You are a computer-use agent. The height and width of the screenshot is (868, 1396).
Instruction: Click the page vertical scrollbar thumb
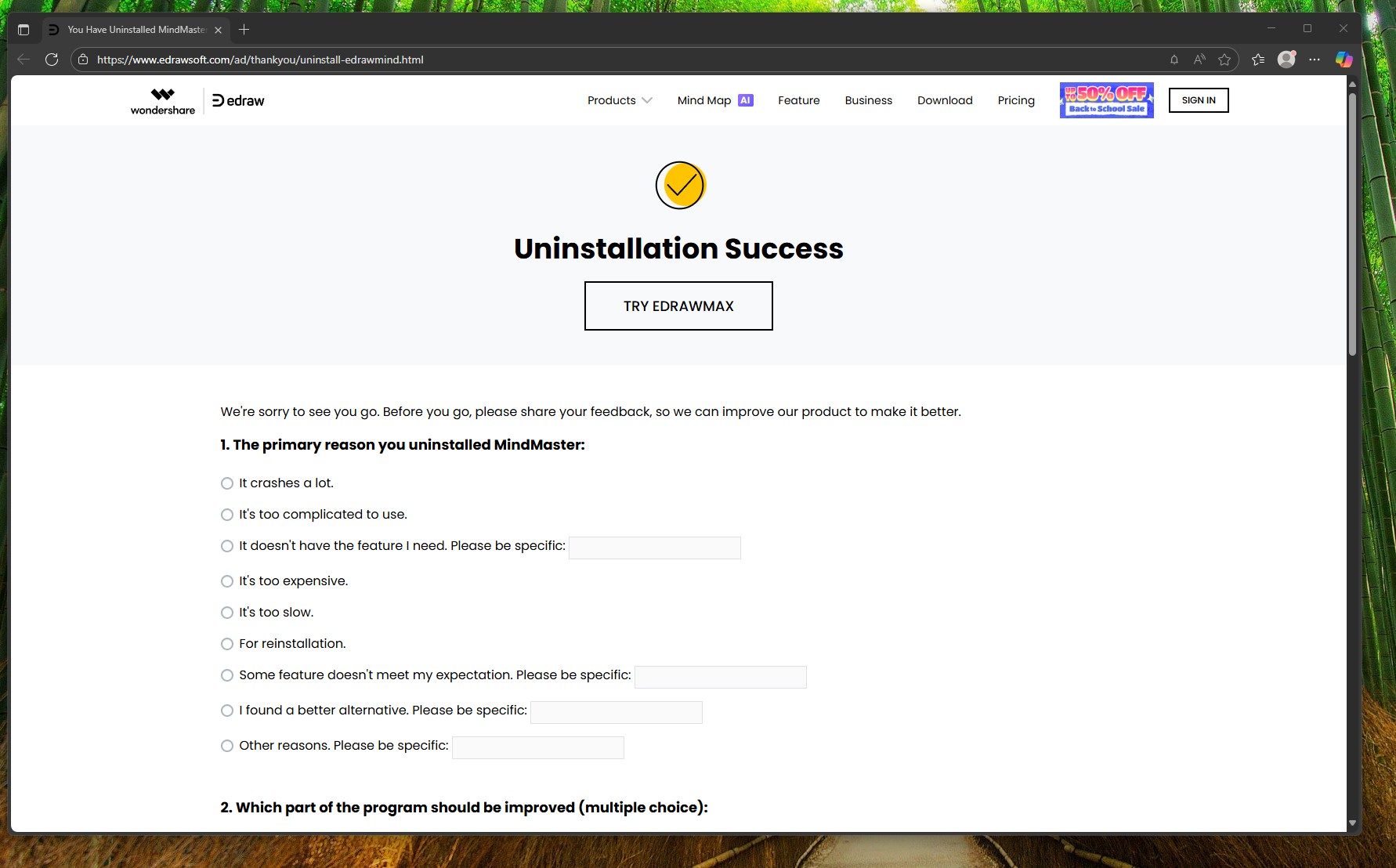(1352, 225)
